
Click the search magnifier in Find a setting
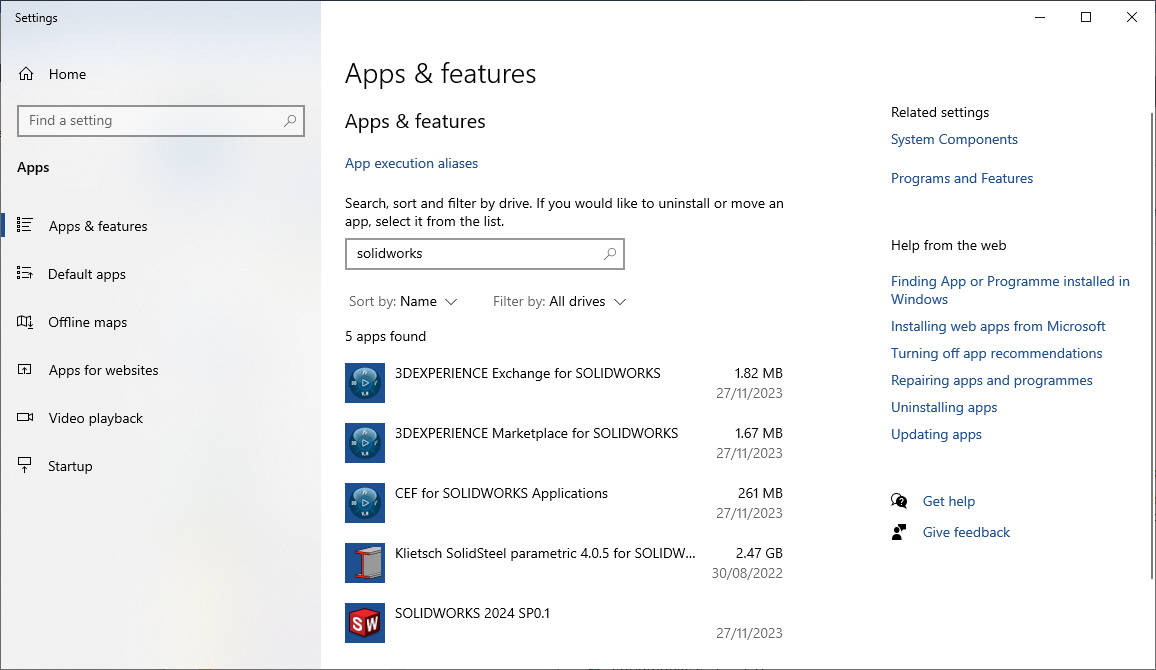[290, 120]
